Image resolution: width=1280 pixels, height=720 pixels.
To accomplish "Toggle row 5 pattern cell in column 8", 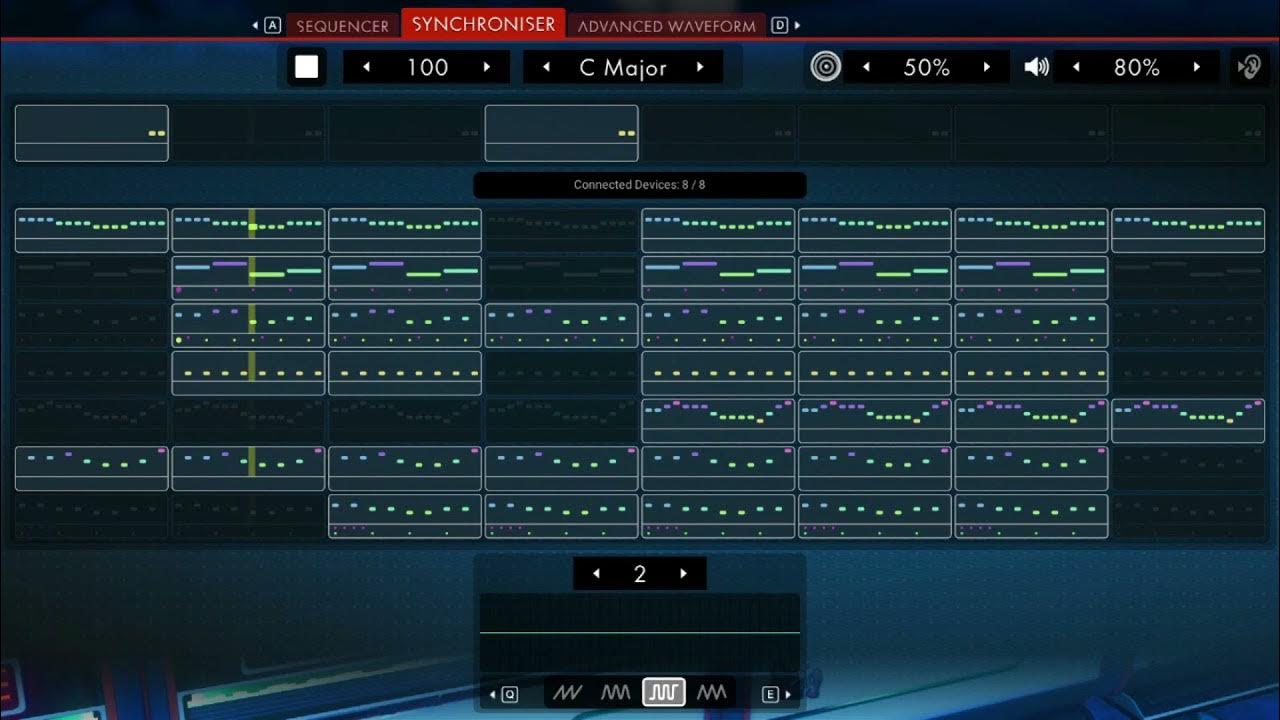I will (x=1188, y=420).
